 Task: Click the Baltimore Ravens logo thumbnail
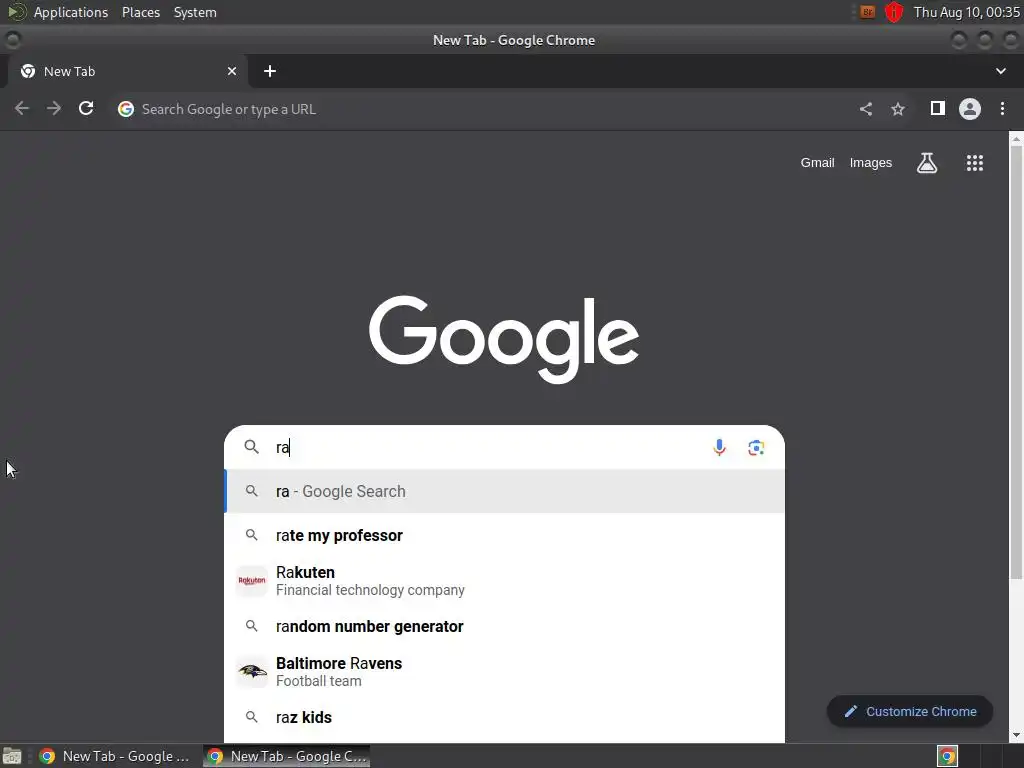tap(252, 671)
